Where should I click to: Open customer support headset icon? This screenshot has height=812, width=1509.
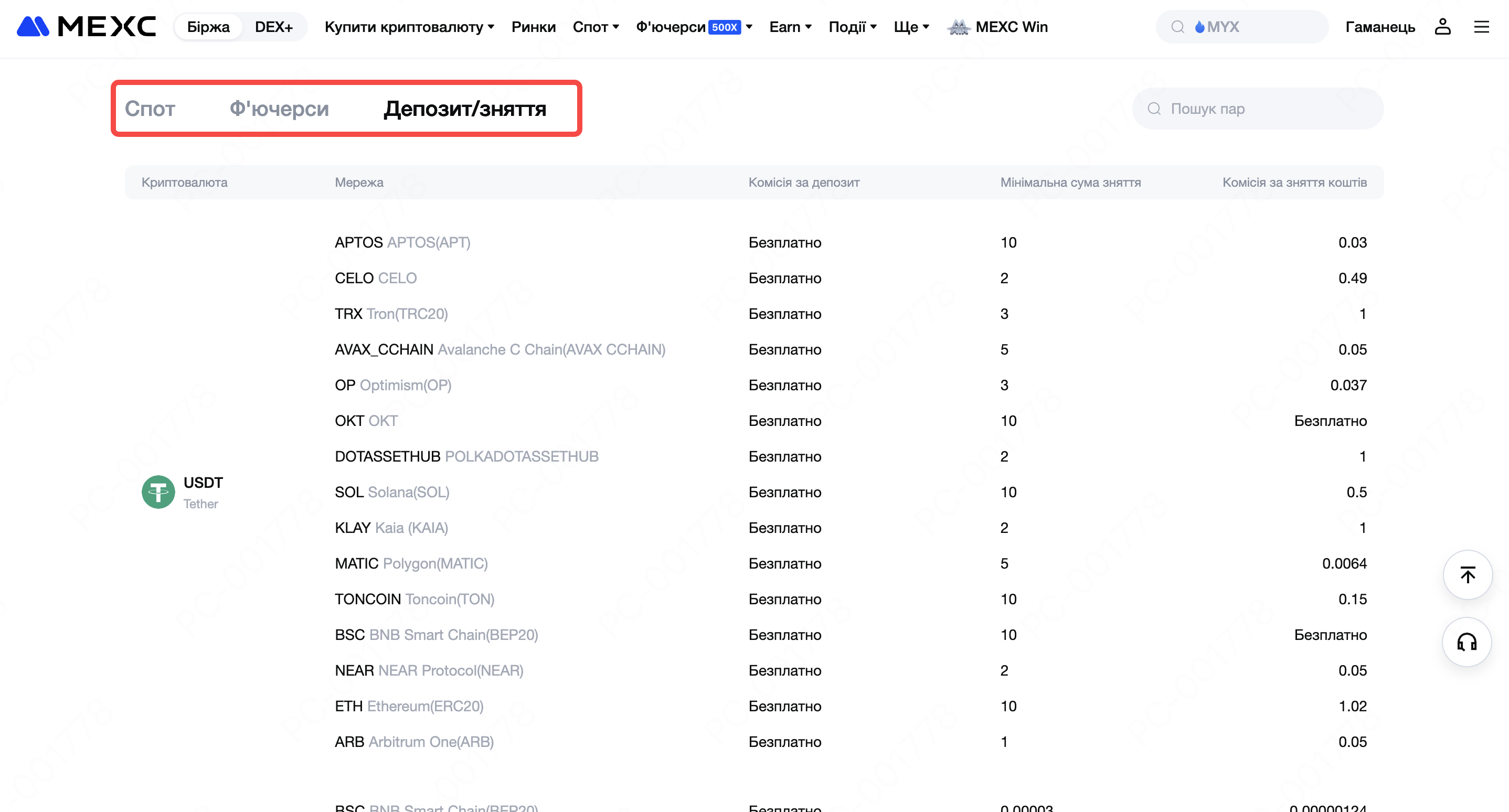[1468, 642]
